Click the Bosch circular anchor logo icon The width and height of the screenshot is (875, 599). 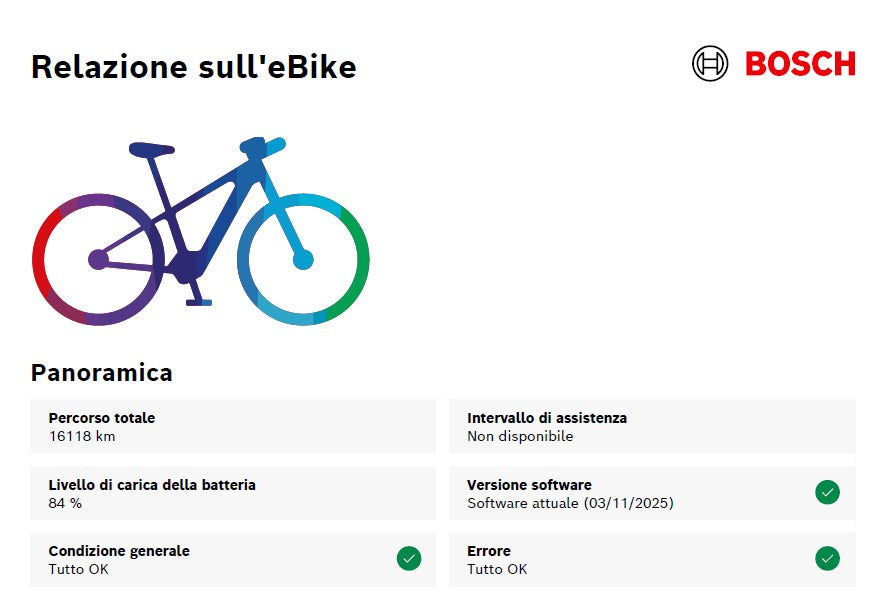tap(710, 64)
